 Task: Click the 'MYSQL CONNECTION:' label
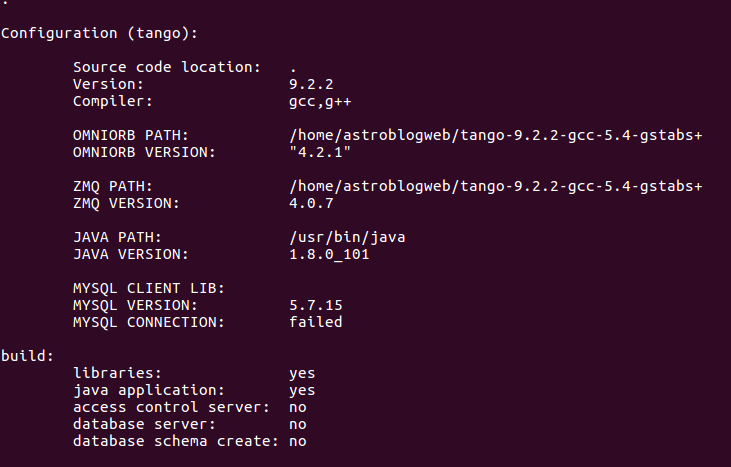click(149, 322)
